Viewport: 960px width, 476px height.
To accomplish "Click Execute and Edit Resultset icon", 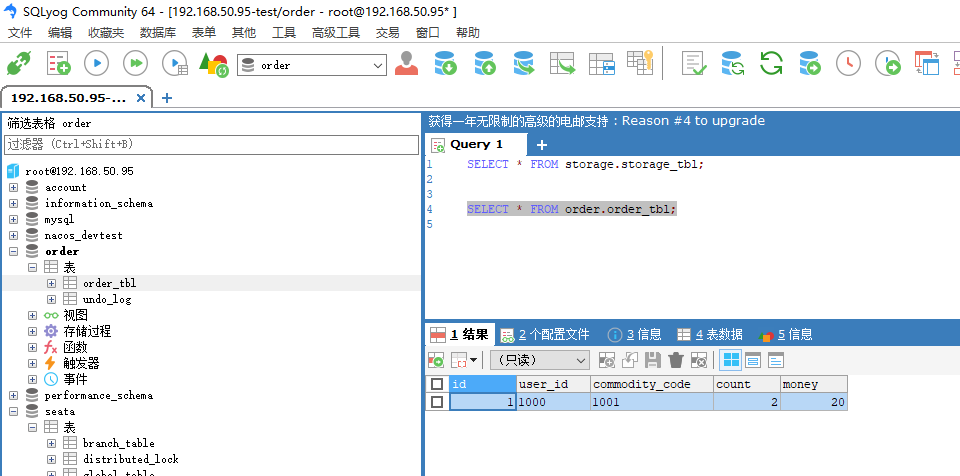I will pos(174,63).
